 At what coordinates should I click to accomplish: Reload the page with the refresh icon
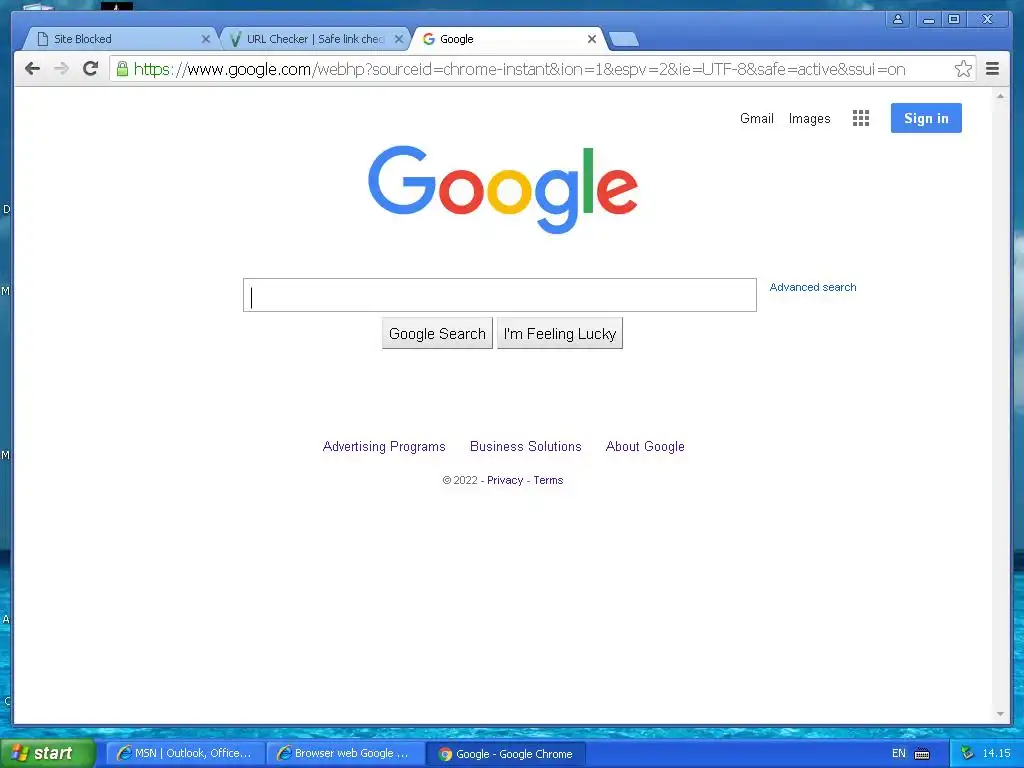(91, 68)
